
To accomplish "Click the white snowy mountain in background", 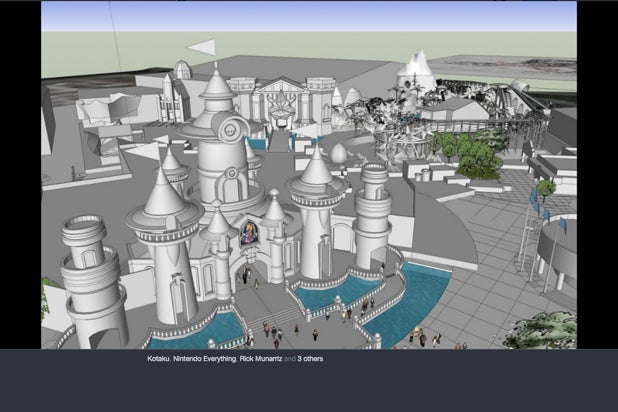I will tap(415, 68).
